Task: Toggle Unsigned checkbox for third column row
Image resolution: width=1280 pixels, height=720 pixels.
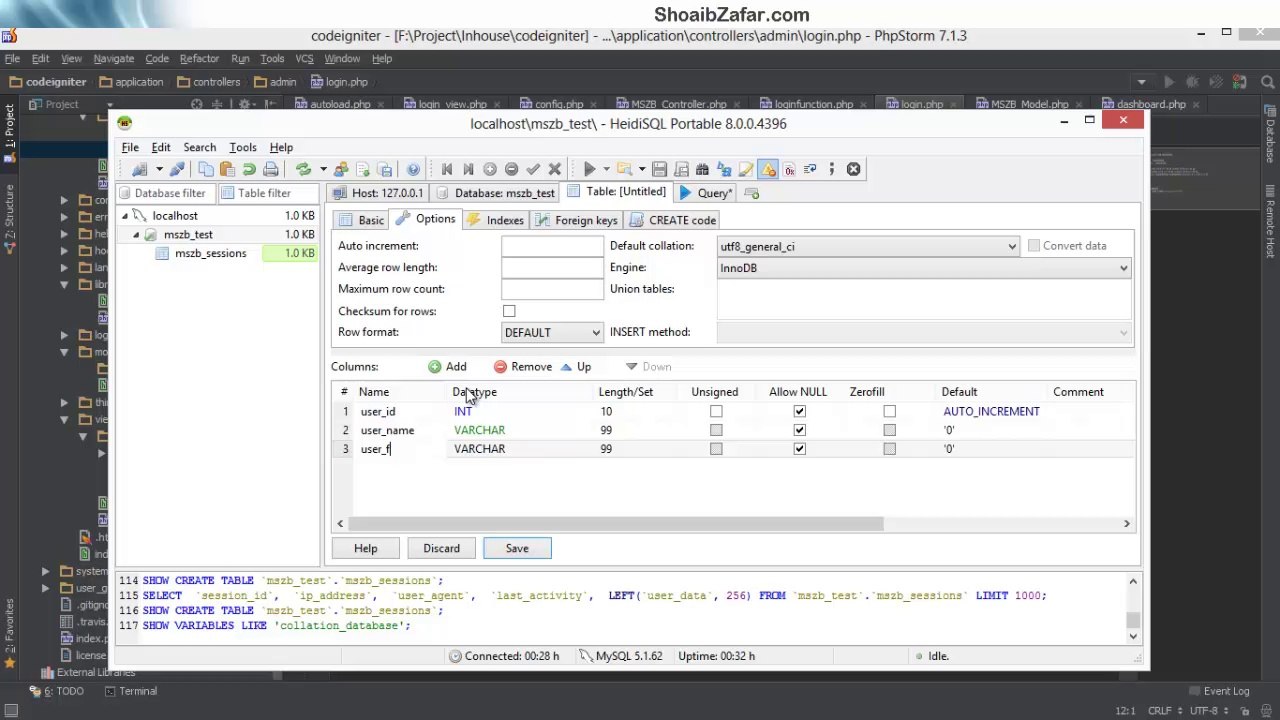Action: pyautogui.click(x=716, y=449)
